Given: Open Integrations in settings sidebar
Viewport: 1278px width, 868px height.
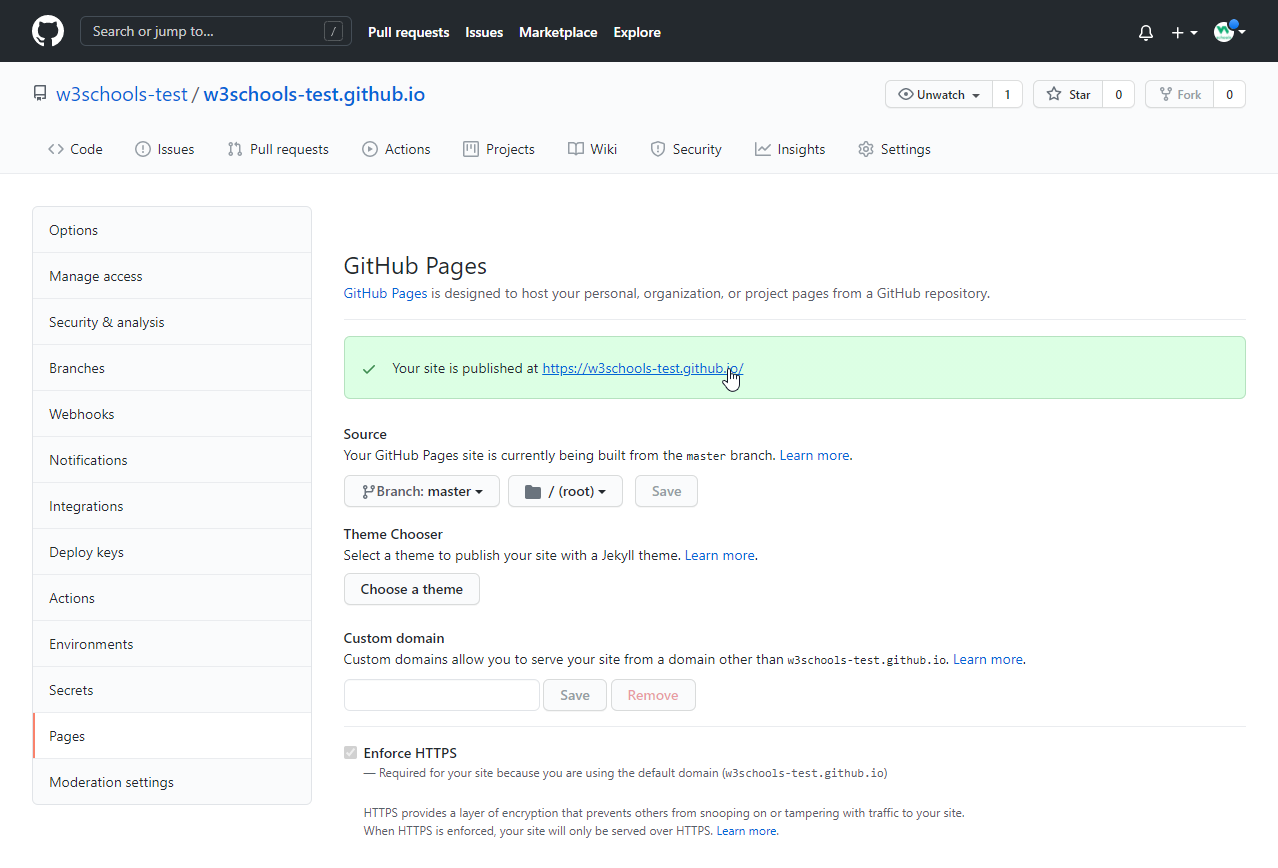Looking at the screenshot, I should pos(172,506).
